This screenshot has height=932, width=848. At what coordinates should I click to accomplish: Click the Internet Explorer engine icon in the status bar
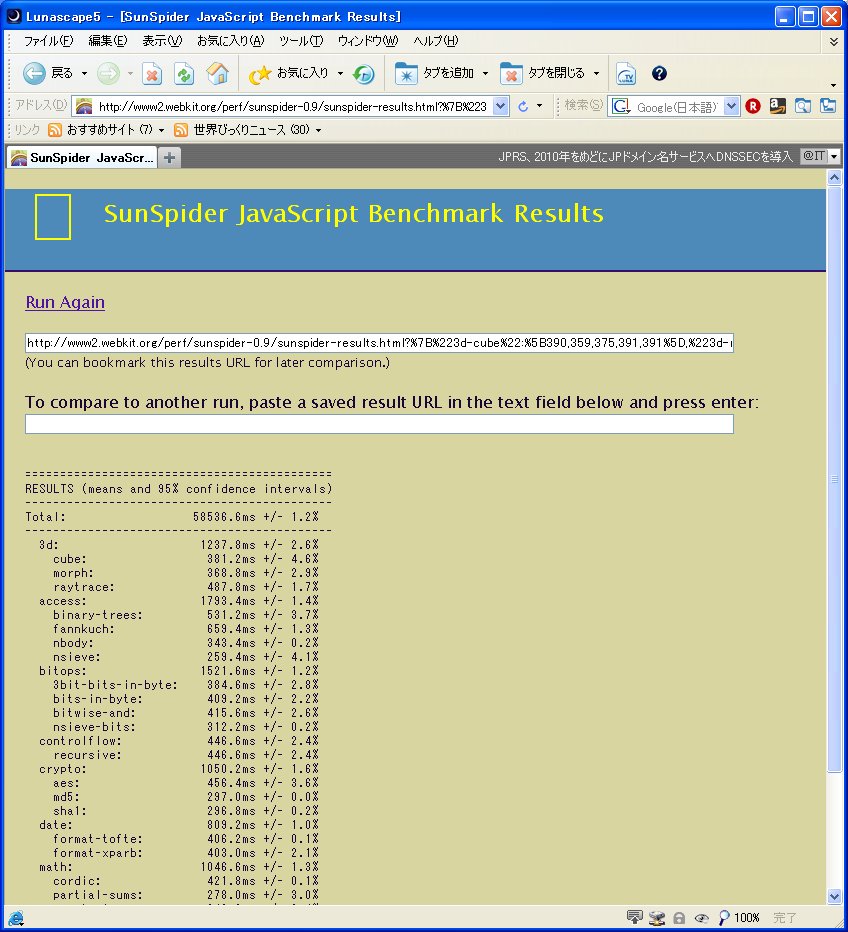16,918
